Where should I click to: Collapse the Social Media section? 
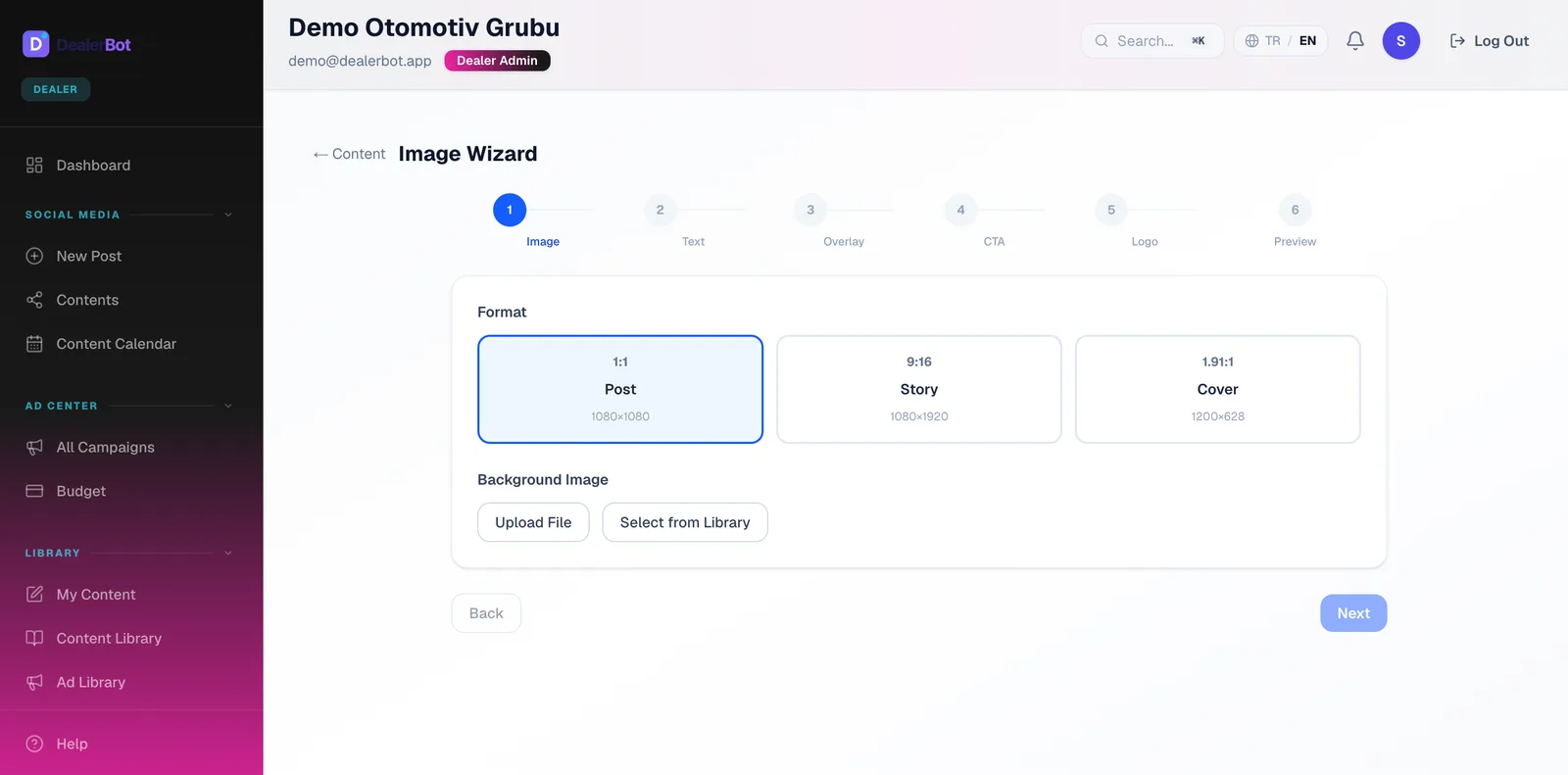click(228, 215)
